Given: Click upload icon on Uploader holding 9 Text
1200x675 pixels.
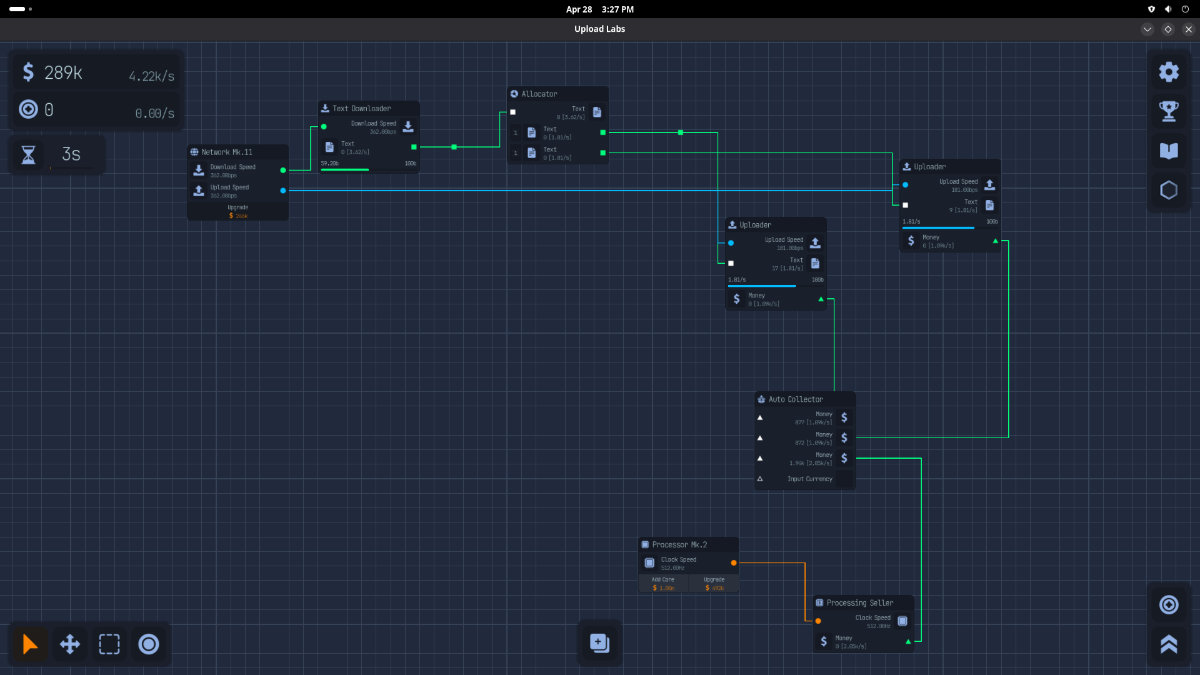Looking at the screenshot, I should [x=989, y=184].
